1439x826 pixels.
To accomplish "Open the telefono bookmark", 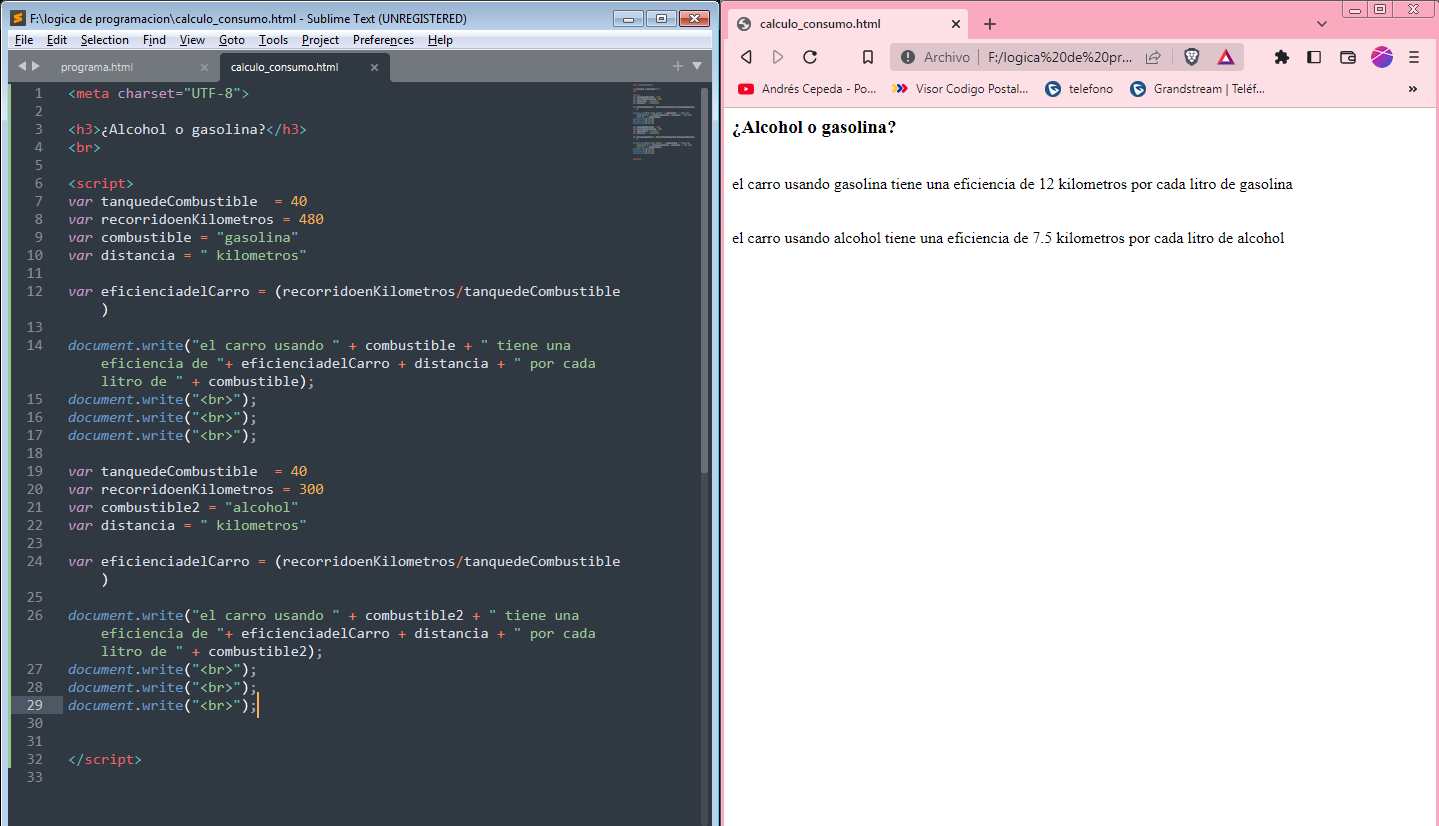I will click(1079, 89).
